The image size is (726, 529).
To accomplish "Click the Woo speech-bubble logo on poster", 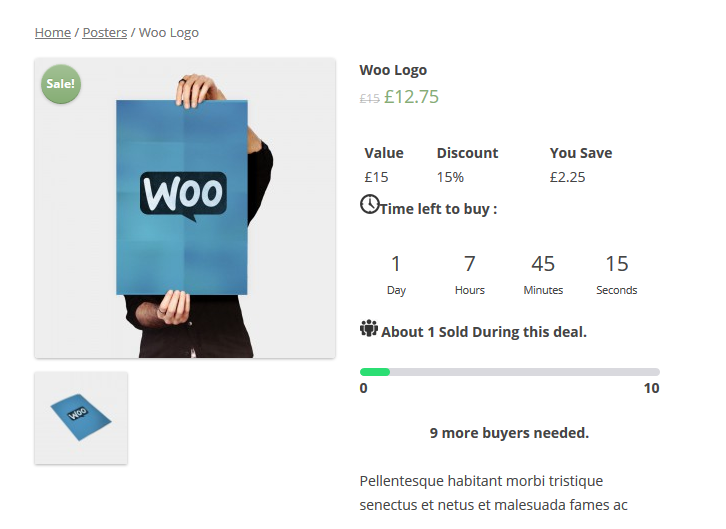I will [x=183, y=195].
